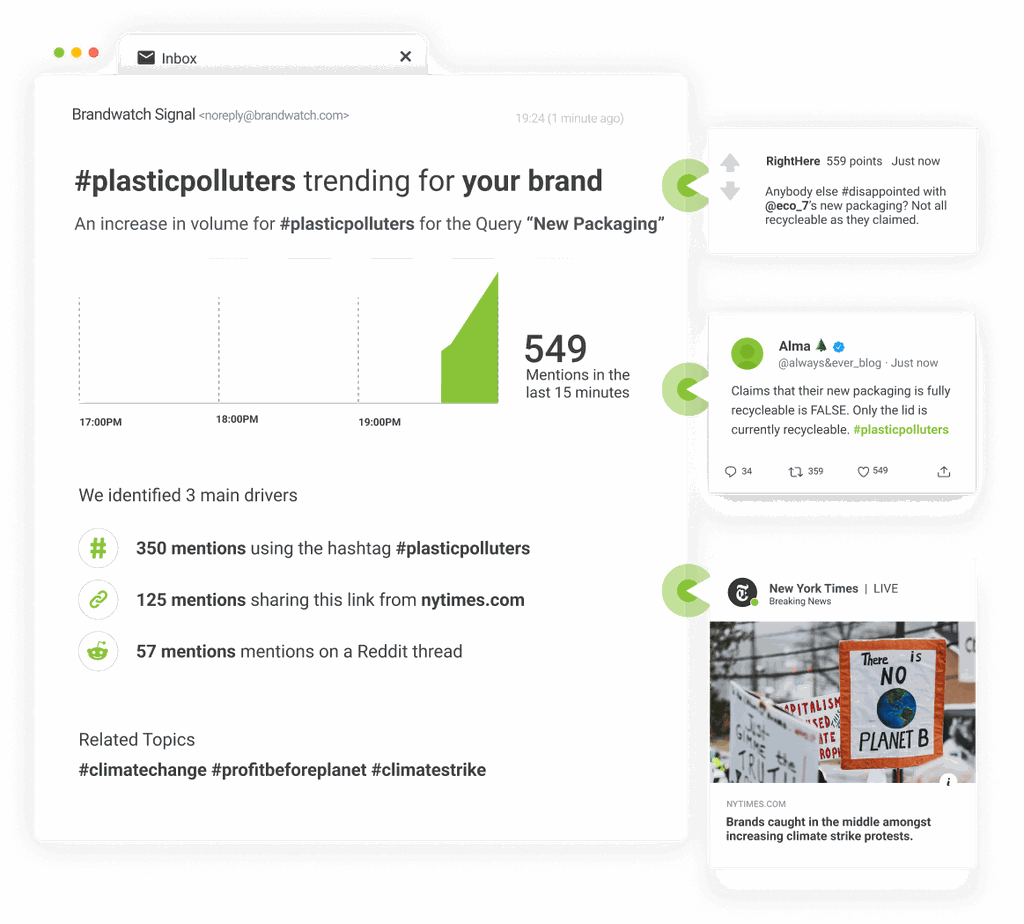Open the #climatechange related topic
1024x924 pixels.
click(x=142, y=770)
